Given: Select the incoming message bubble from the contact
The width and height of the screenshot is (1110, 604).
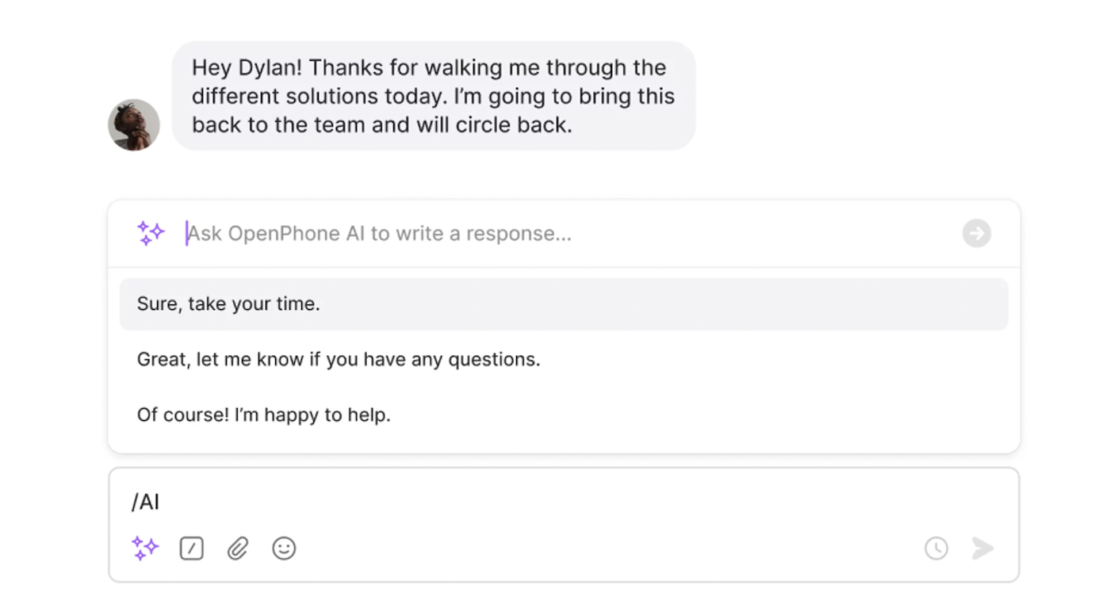Looking at the screenshot, I should pyautogui.click(x=434, y=96).
